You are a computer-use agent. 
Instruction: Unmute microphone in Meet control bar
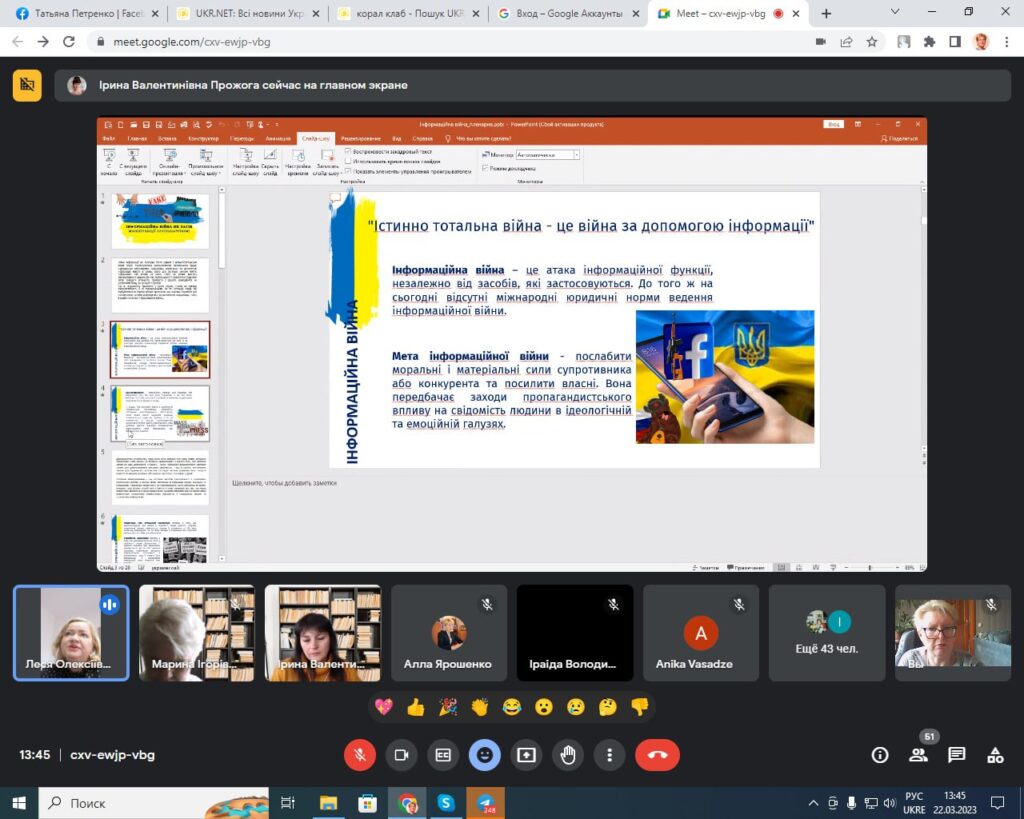[360, 755]
